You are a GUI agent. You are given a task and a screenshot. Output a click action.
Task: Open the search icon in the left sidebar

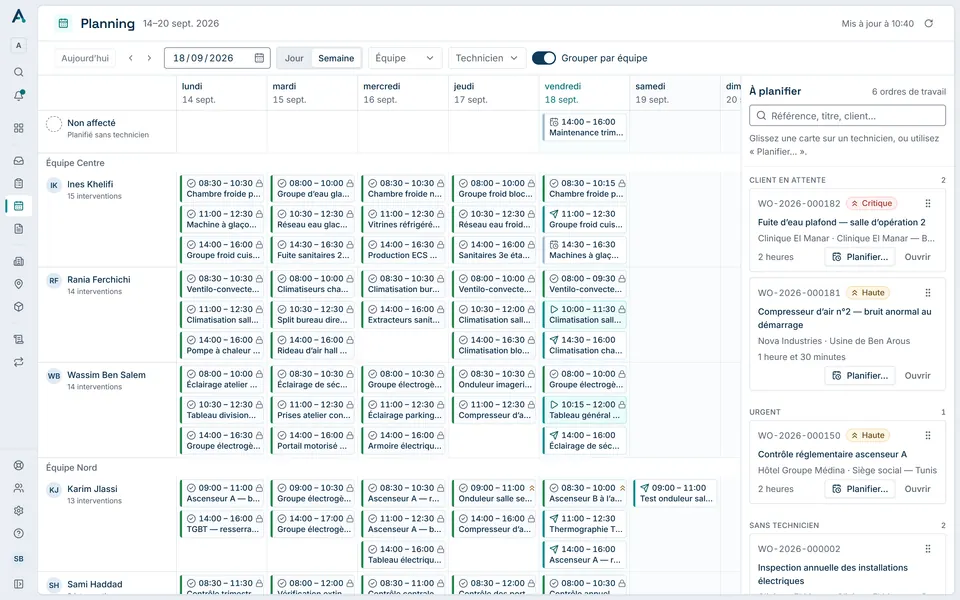(18, 72)
